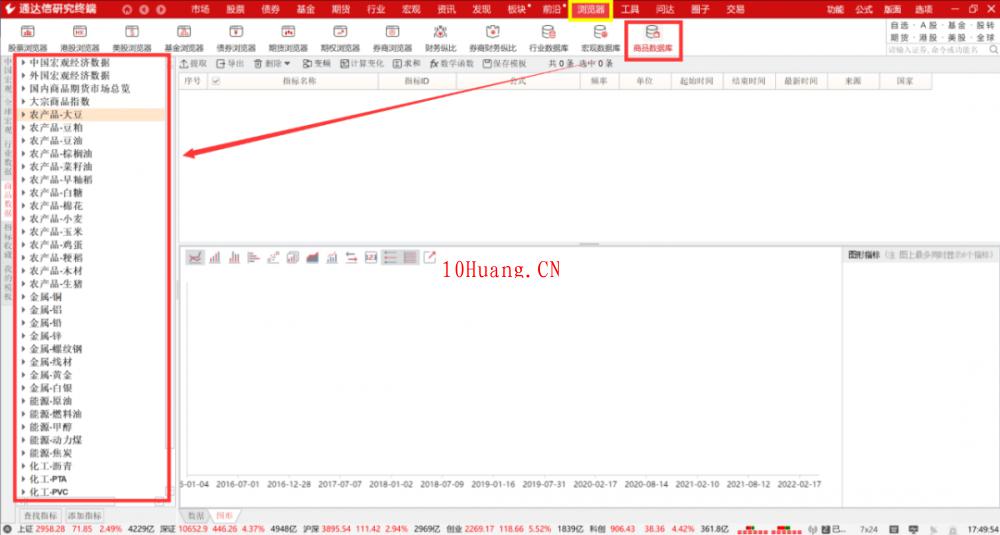Screen dimensions: 1000x535
Task: Click the 提取 toolbar button
Action: pos(193,64)
